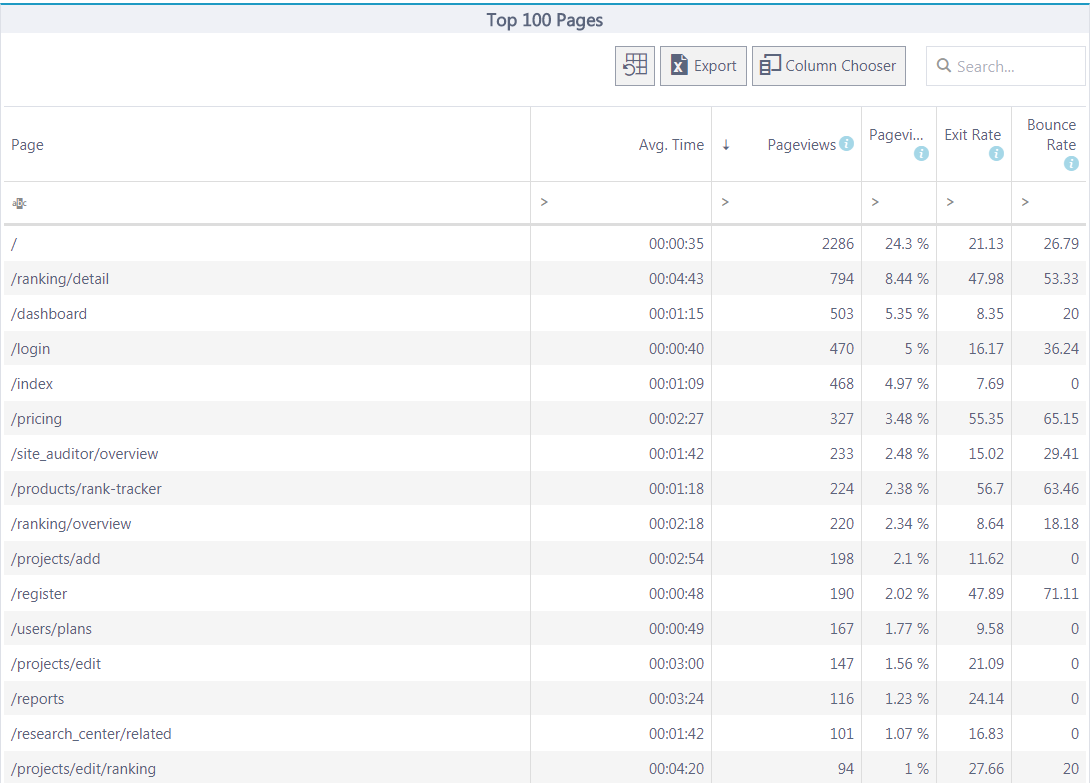This screenshot has height=783, width=1092.
Task: Click the Column Chooser button label
Action: click(841, 65)
